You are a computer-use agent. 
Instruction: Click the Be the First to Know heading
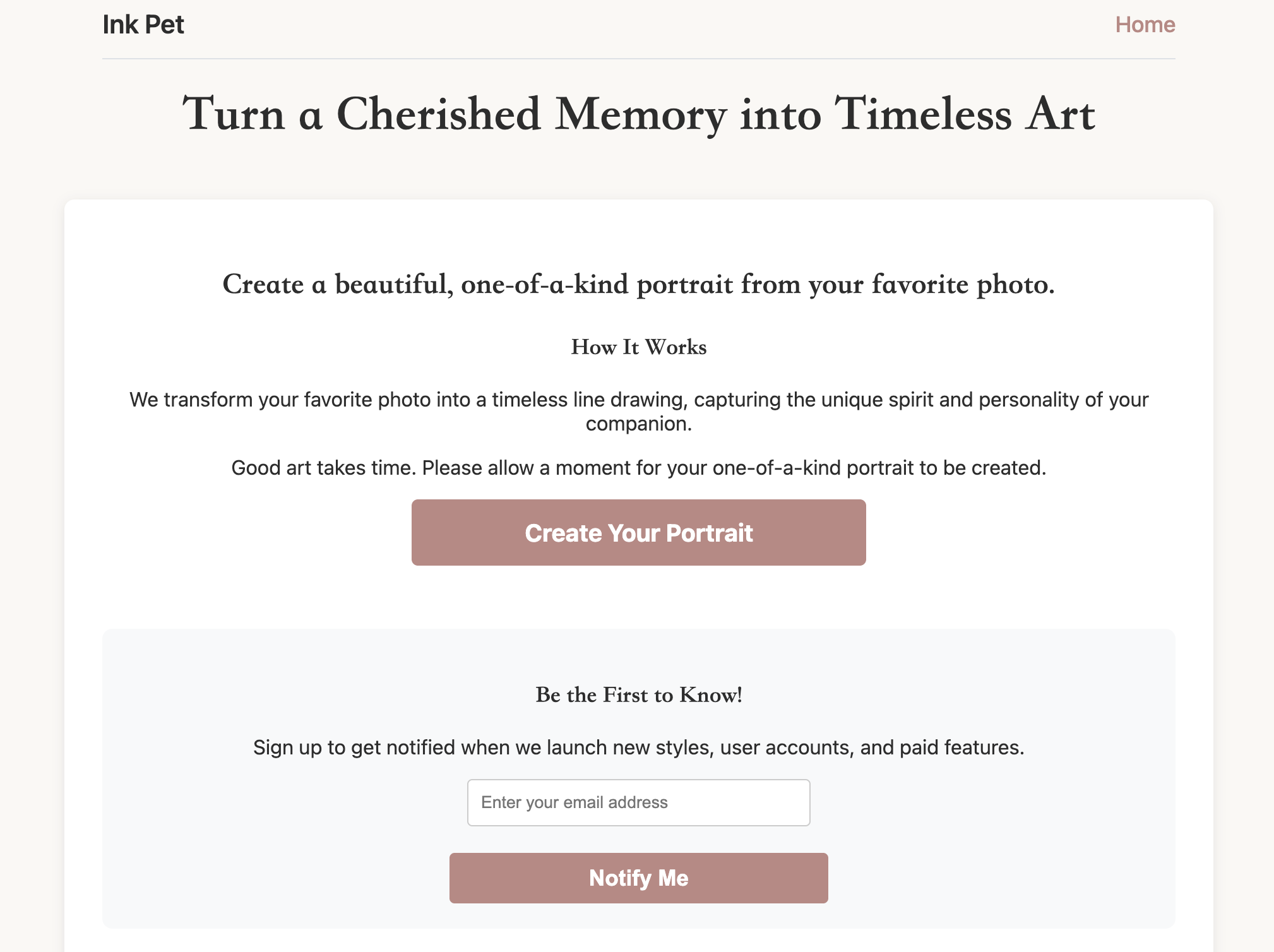pyautogui.click(x=638, y=695)
